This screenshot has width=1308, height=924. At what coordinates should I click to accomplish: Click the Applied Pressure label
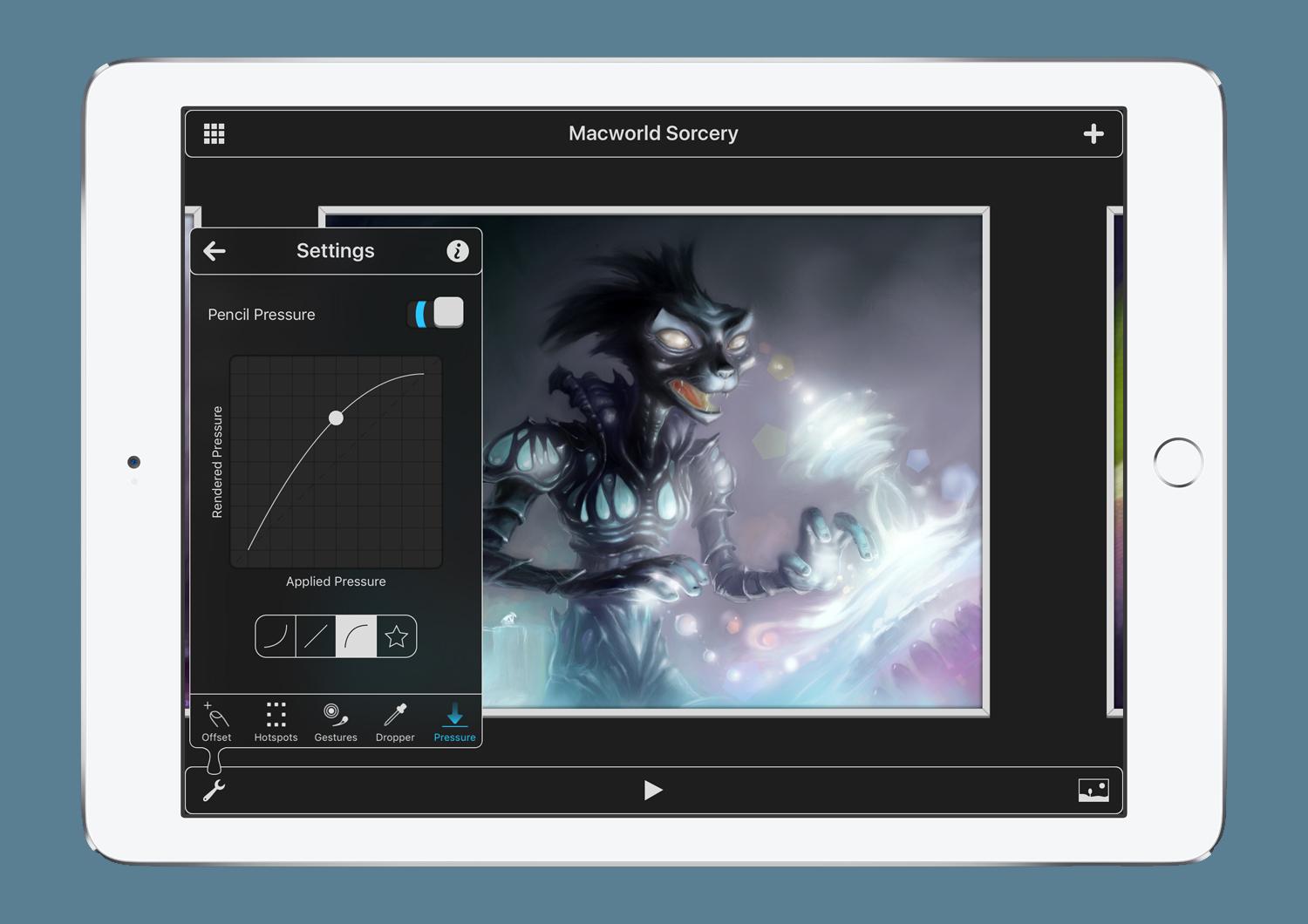[x=336, y=581]
